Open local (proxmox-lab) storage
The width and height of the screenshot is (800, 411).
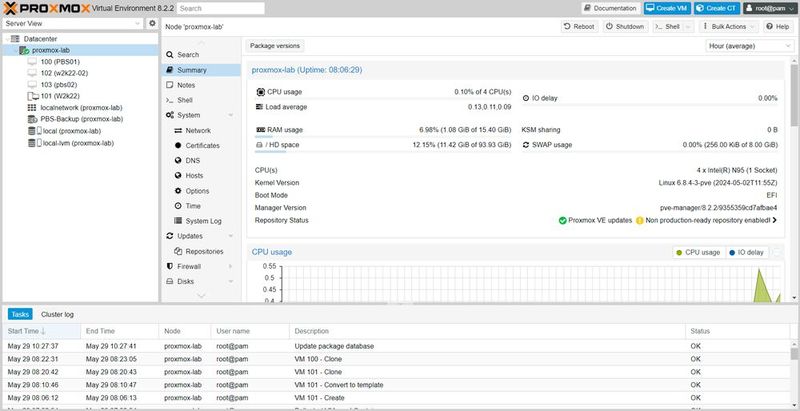click(71, 131)
